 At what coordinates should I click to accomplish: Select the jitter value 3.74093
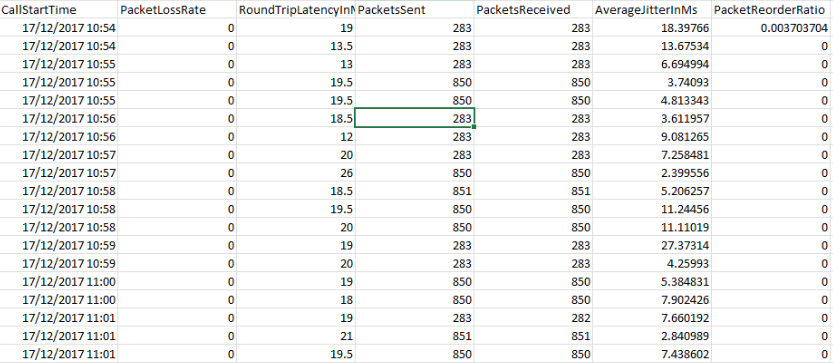(652, 82)
